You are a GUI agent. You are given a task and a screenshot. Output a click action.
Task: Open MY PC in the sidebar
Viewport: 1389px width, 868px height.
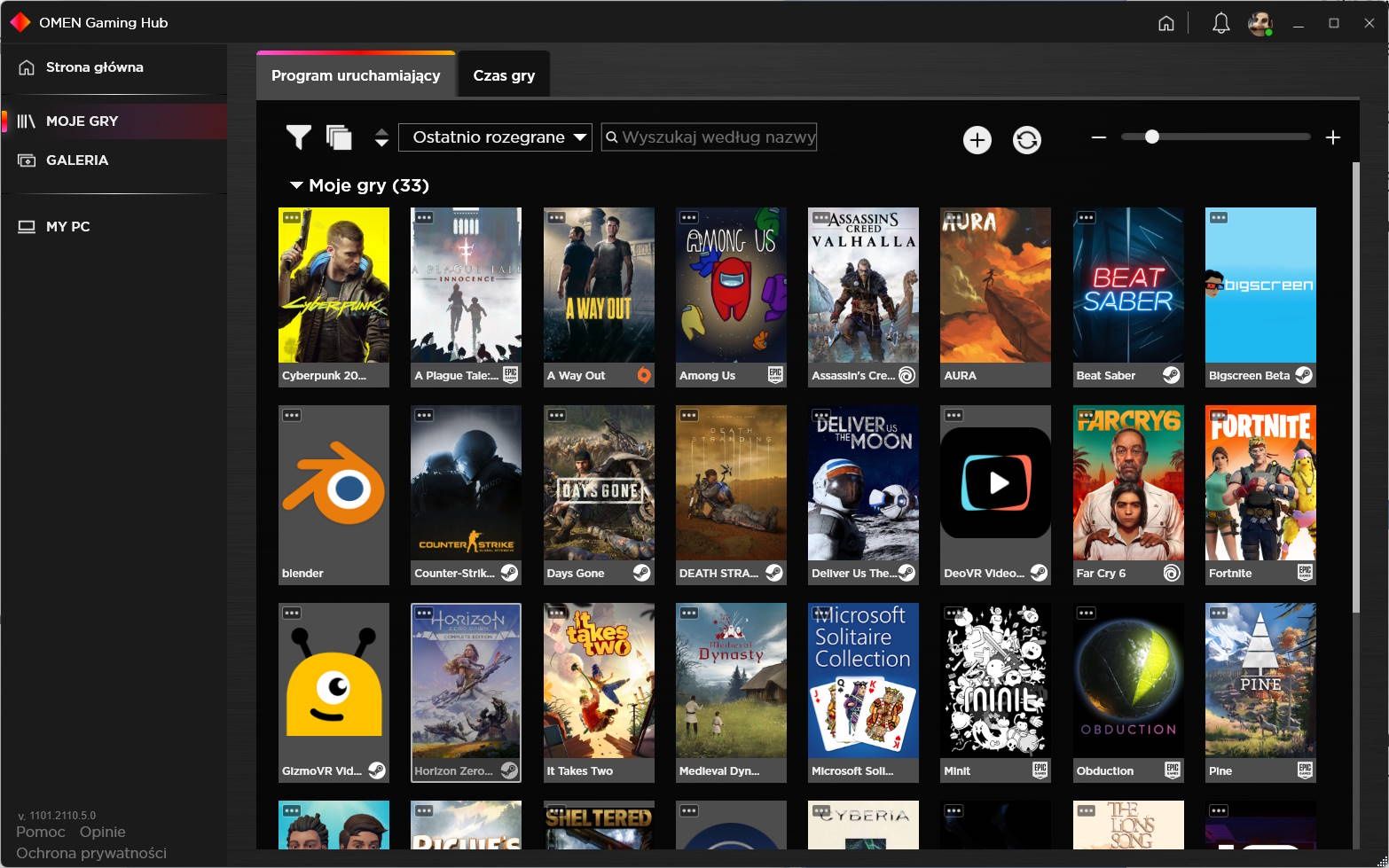coord(114,227)
